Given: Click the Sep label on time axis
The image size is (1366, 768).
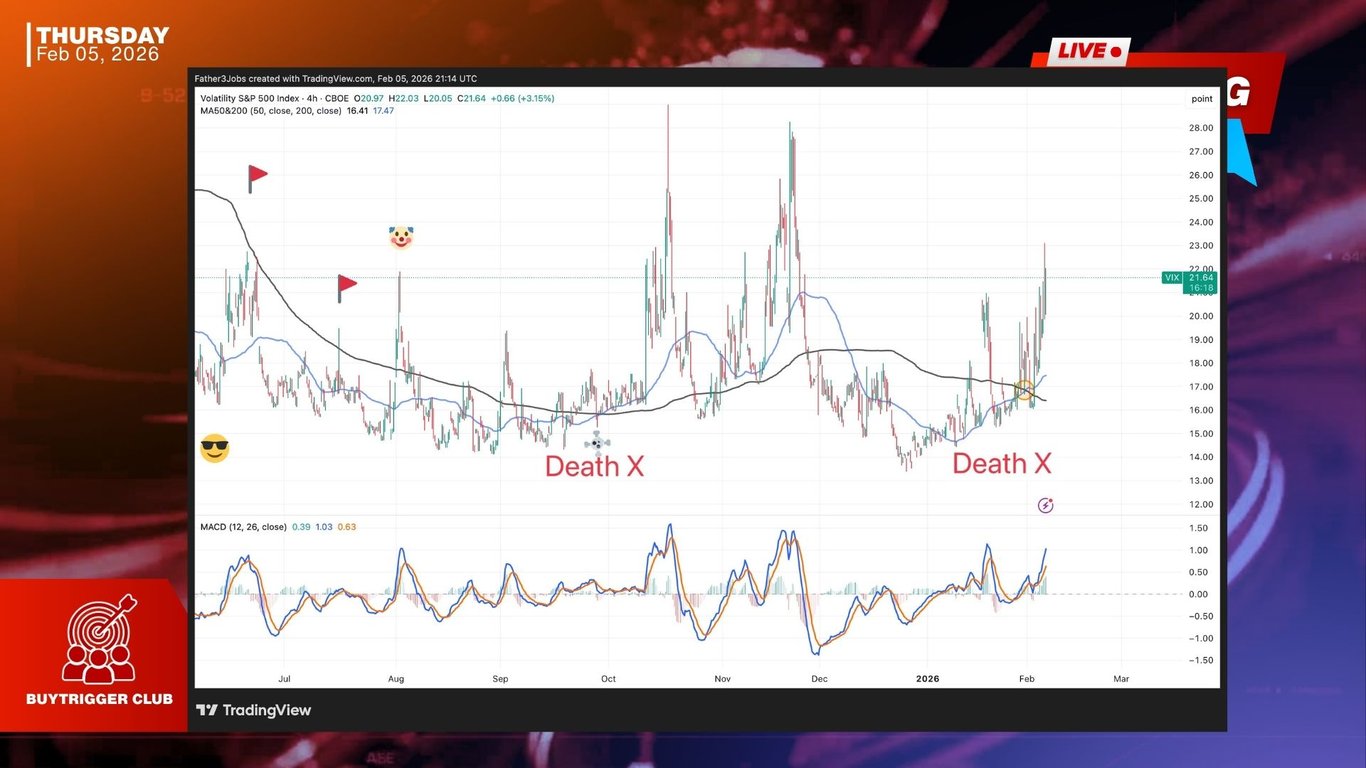Looking at the screenshot, I should (x=500, y=679).
